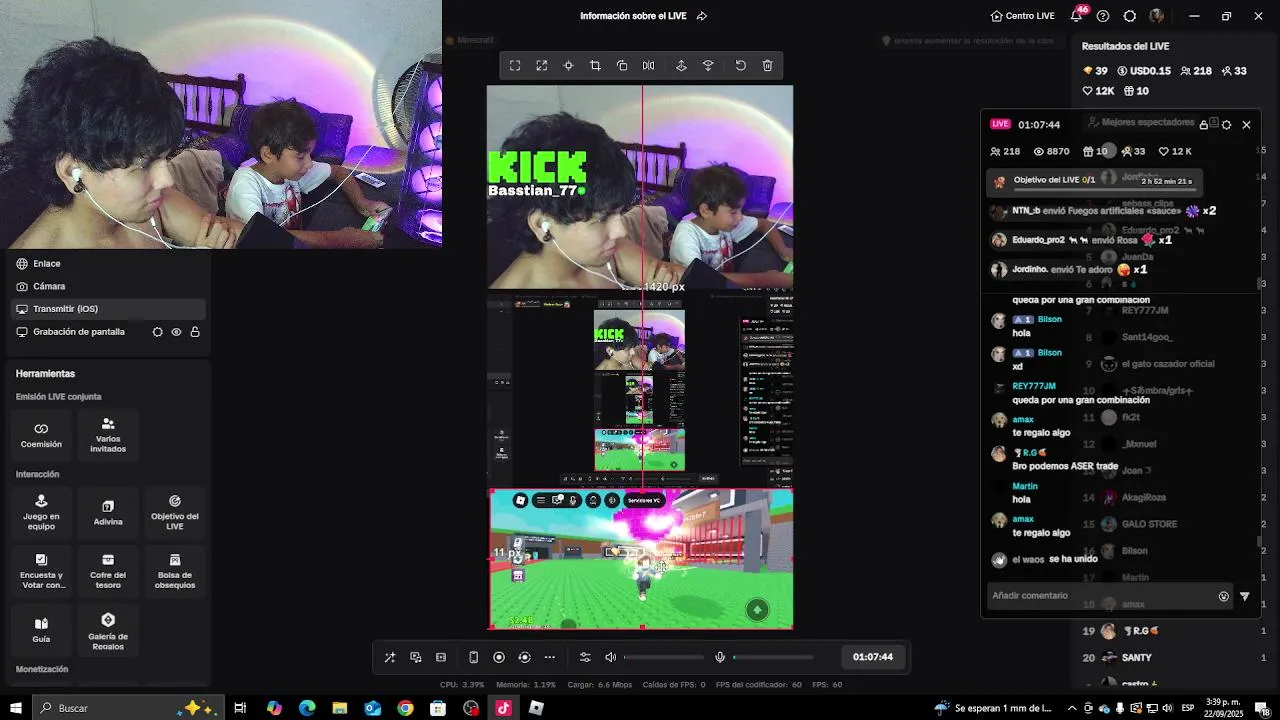Fit the source to screen in canvas toolbar
Screen dimensions: 1280x720
(515, 66)
